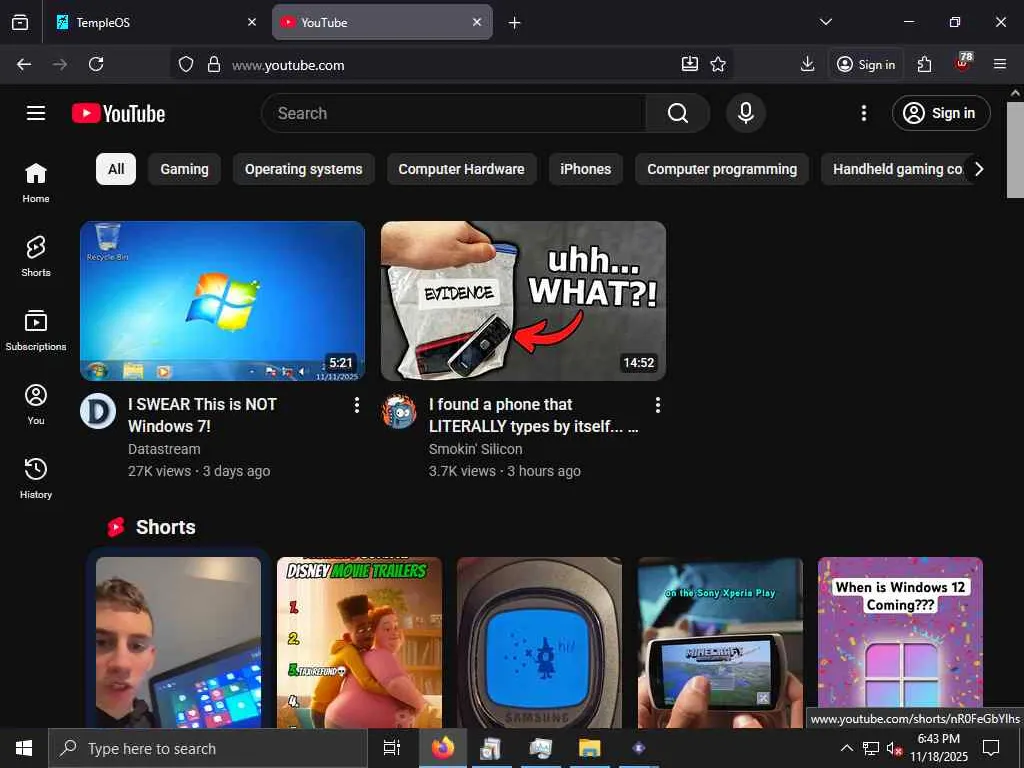This screenshot has height=768, width=1024.
Task: Open Firefox downloads panel
Action: [x=807, y=64]
